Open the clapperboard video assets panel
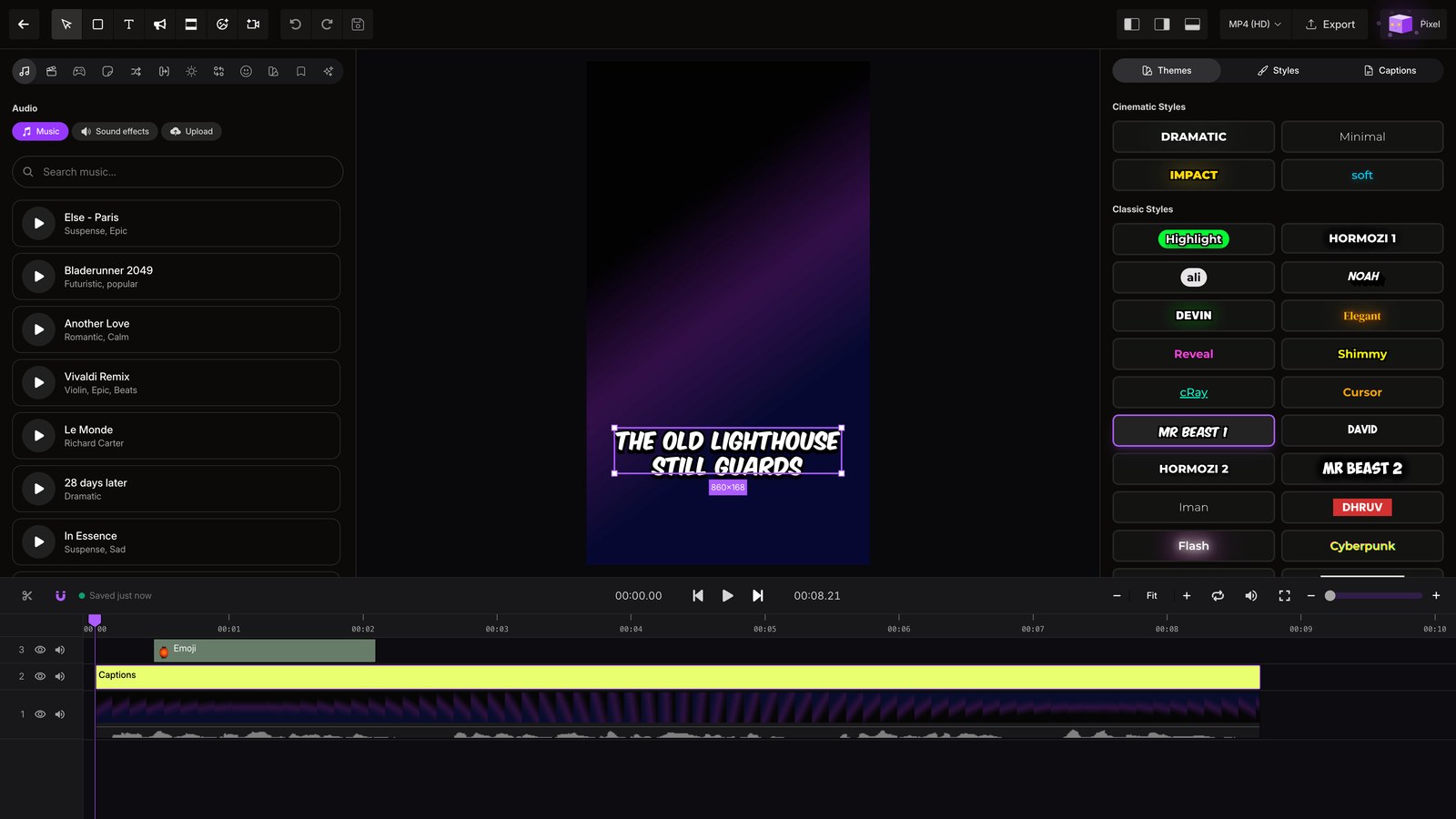Screen dimensions: 1456x819 tap(52, 71)
